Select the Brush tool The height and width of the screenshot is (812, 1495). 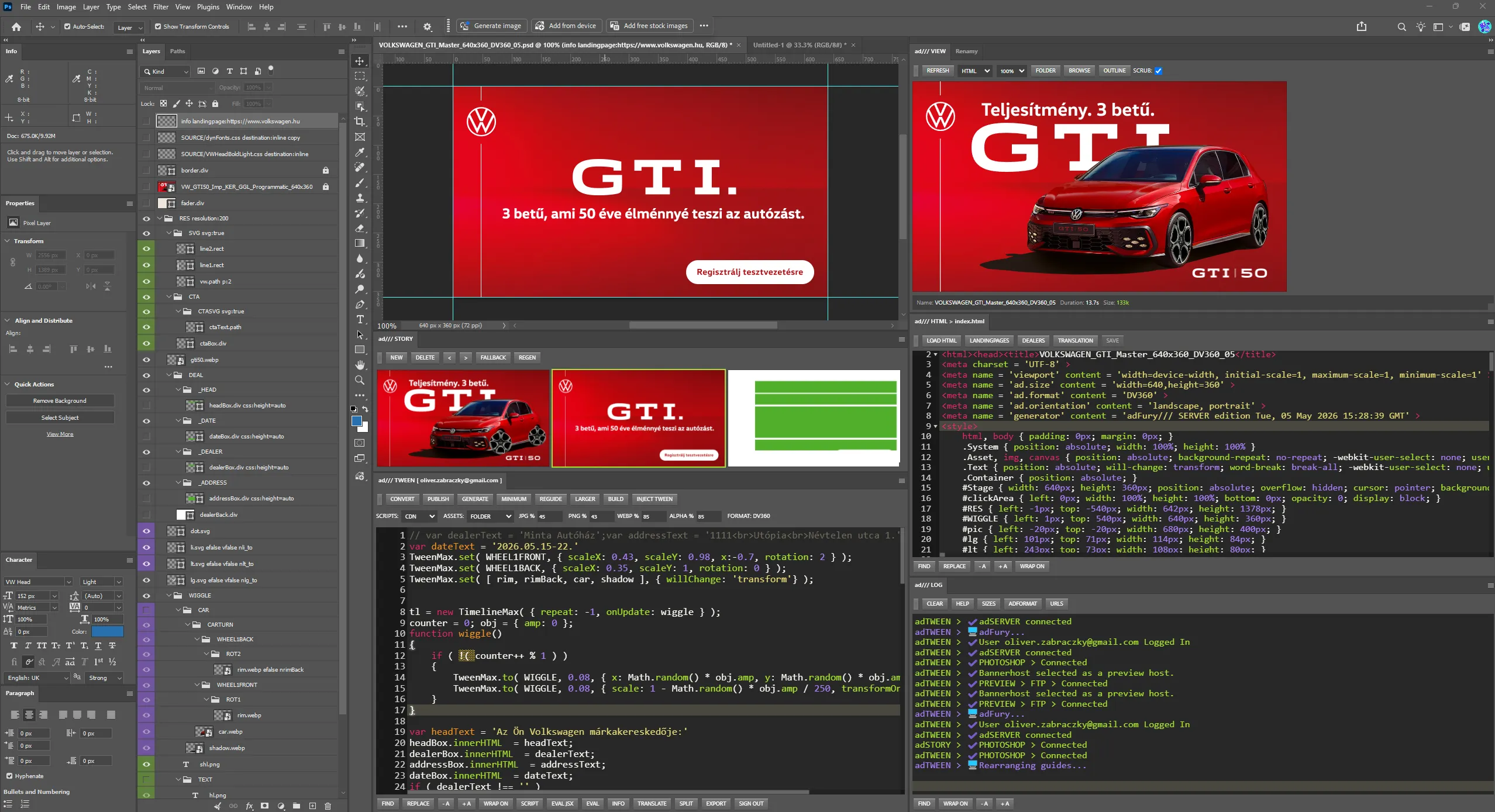[360, 182]
